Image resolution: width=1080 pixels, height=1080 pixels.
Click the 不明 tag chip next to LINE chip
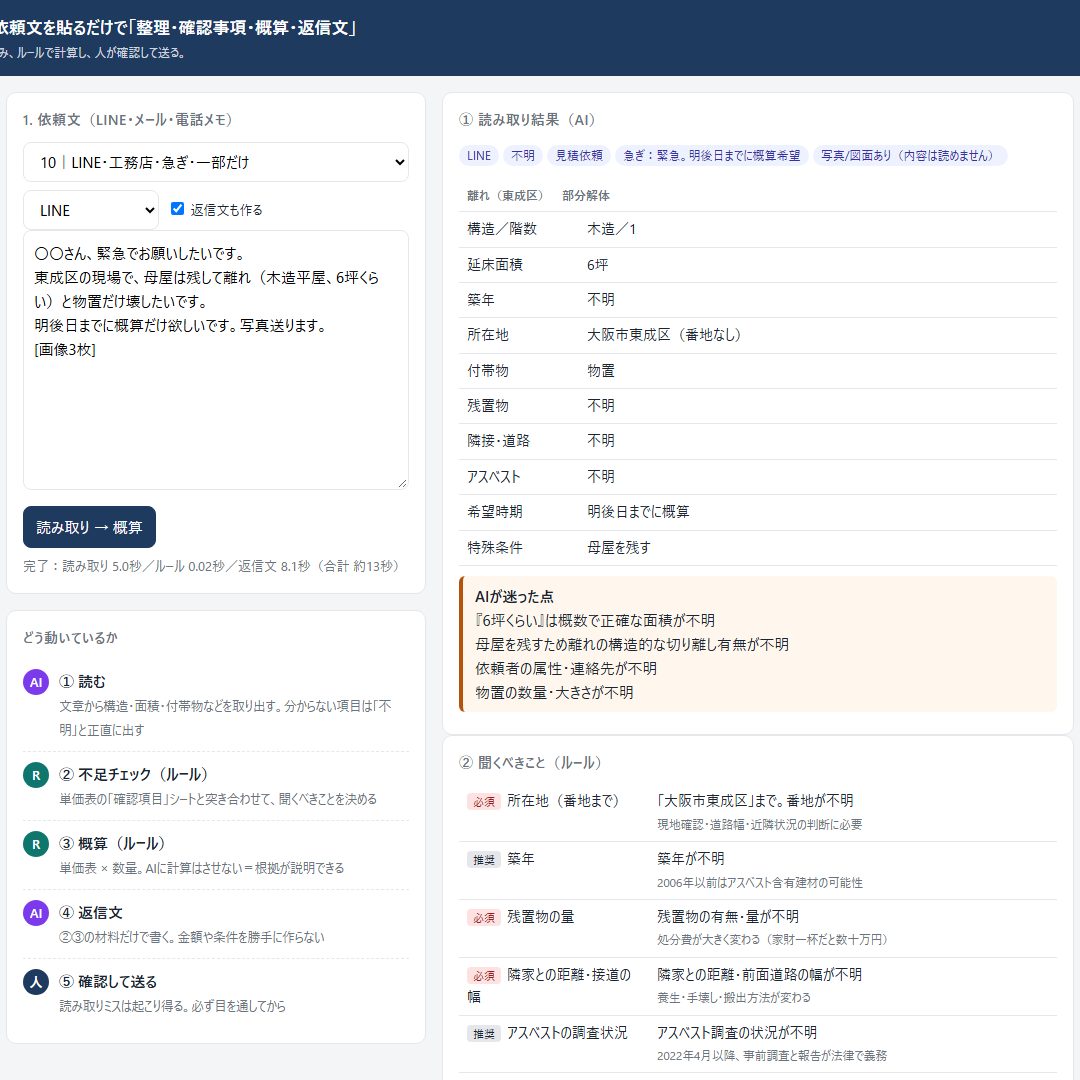523,156
